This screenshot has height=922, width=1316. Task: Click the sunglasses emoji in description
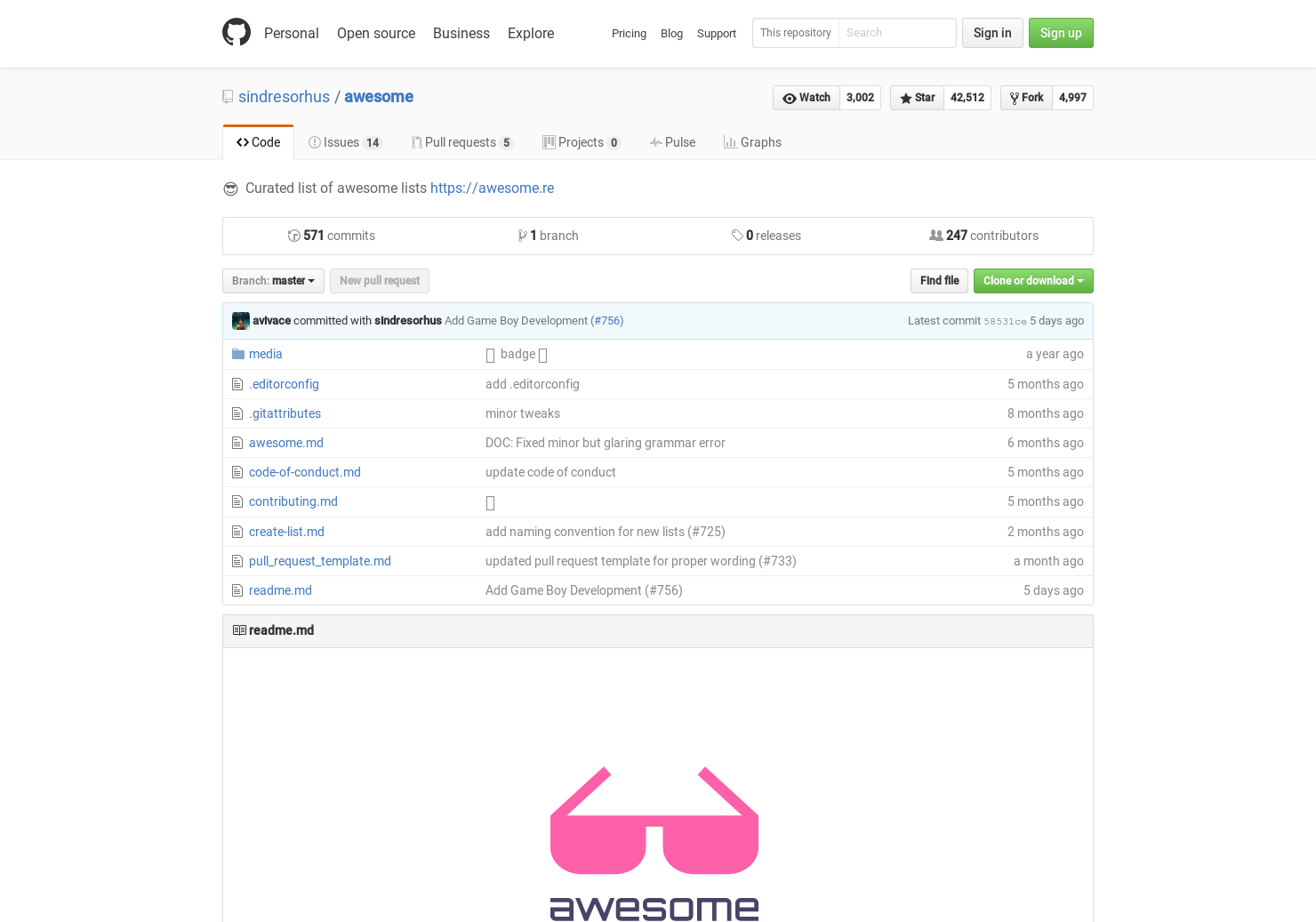pos(230,188)
